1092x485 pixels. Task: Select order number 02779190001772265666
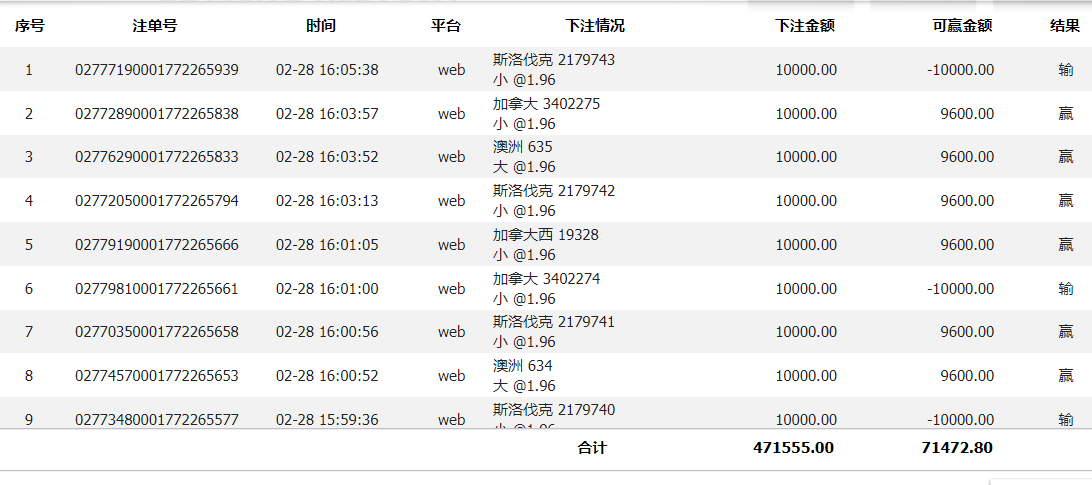(x=157, y=245)
